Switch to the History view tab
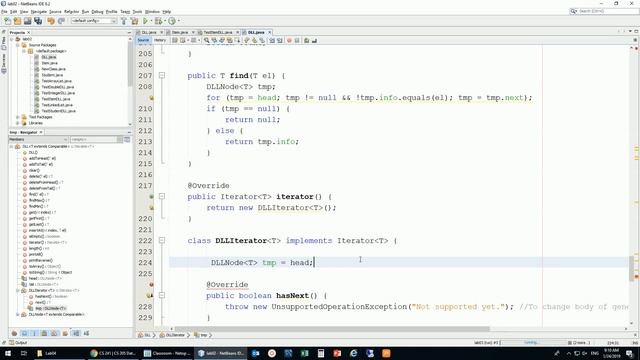 [160, 40]
